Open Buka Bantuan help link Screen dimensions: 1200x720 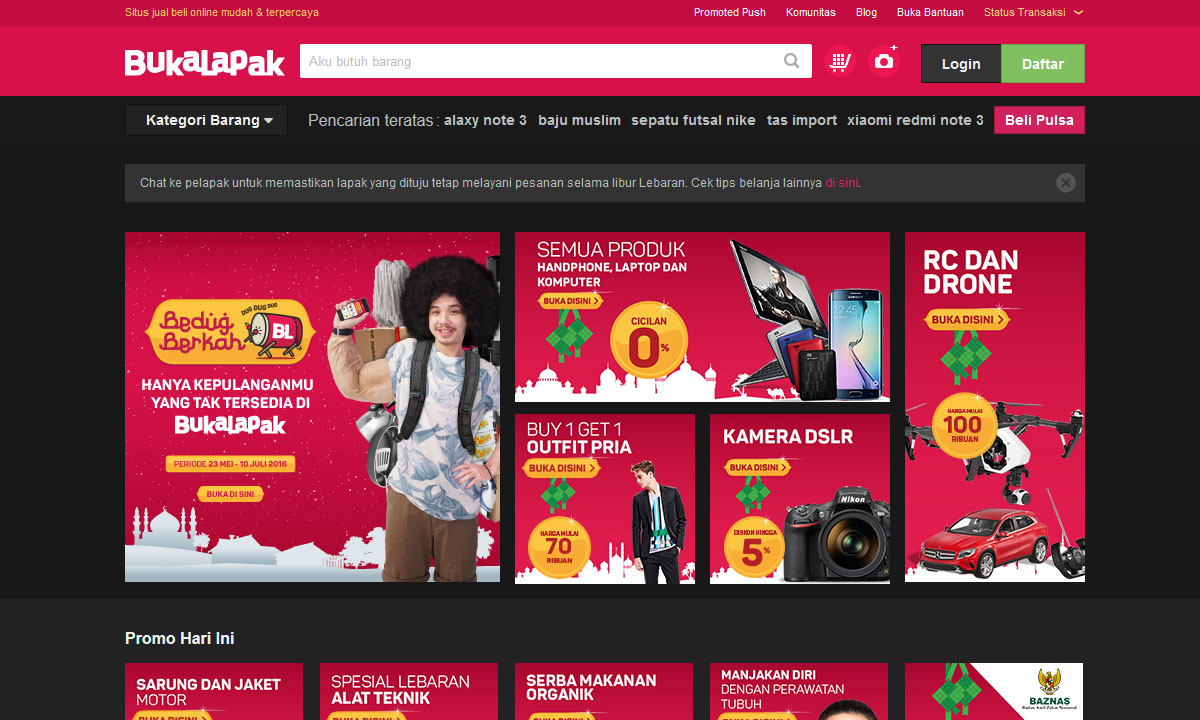[930, 12]
